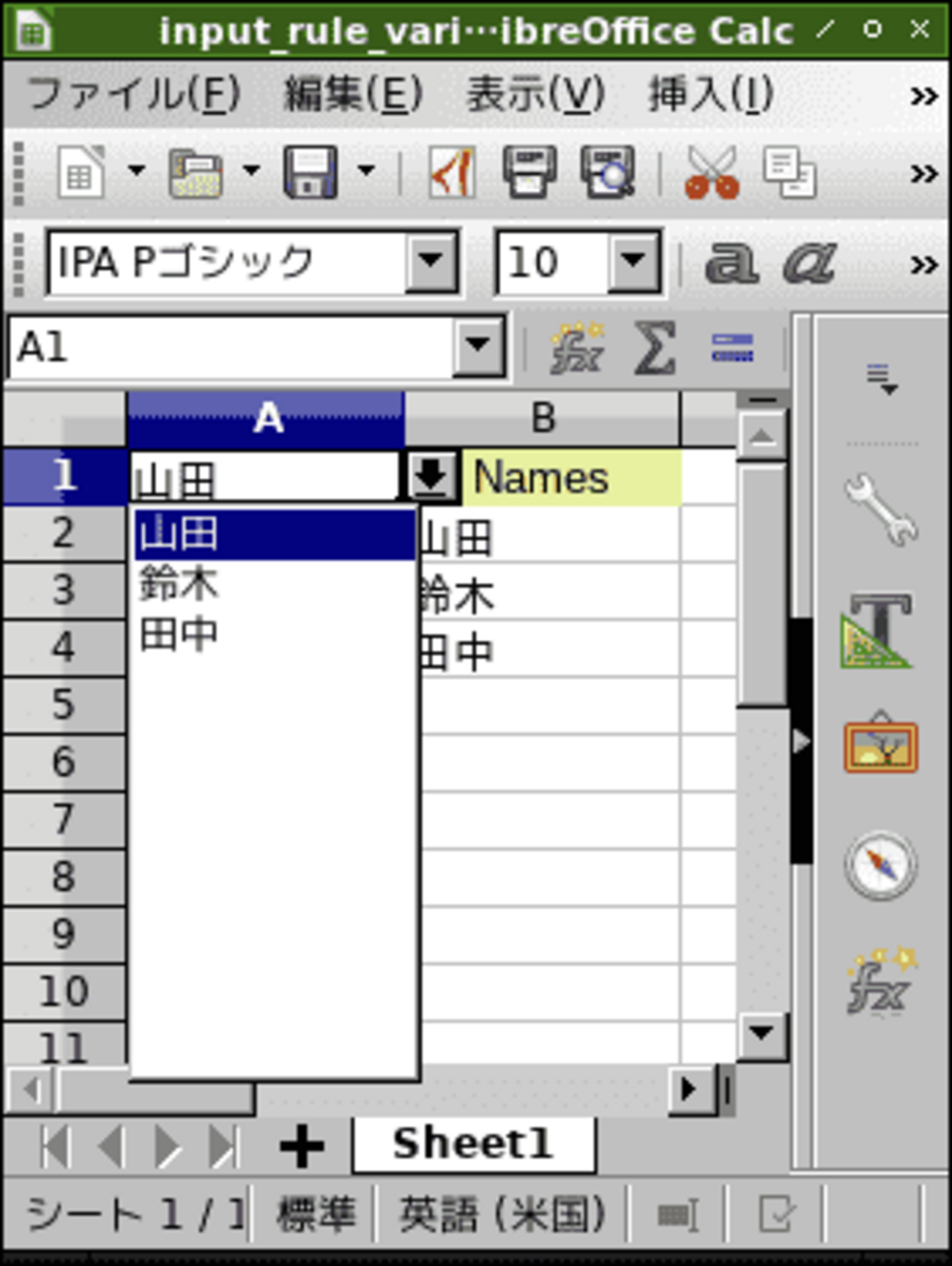The width and height of the screenshot is (952, 1266).
Task: Expand the menu bar overflow chevron
Action: pyautogui.click(x=923, y=96)
